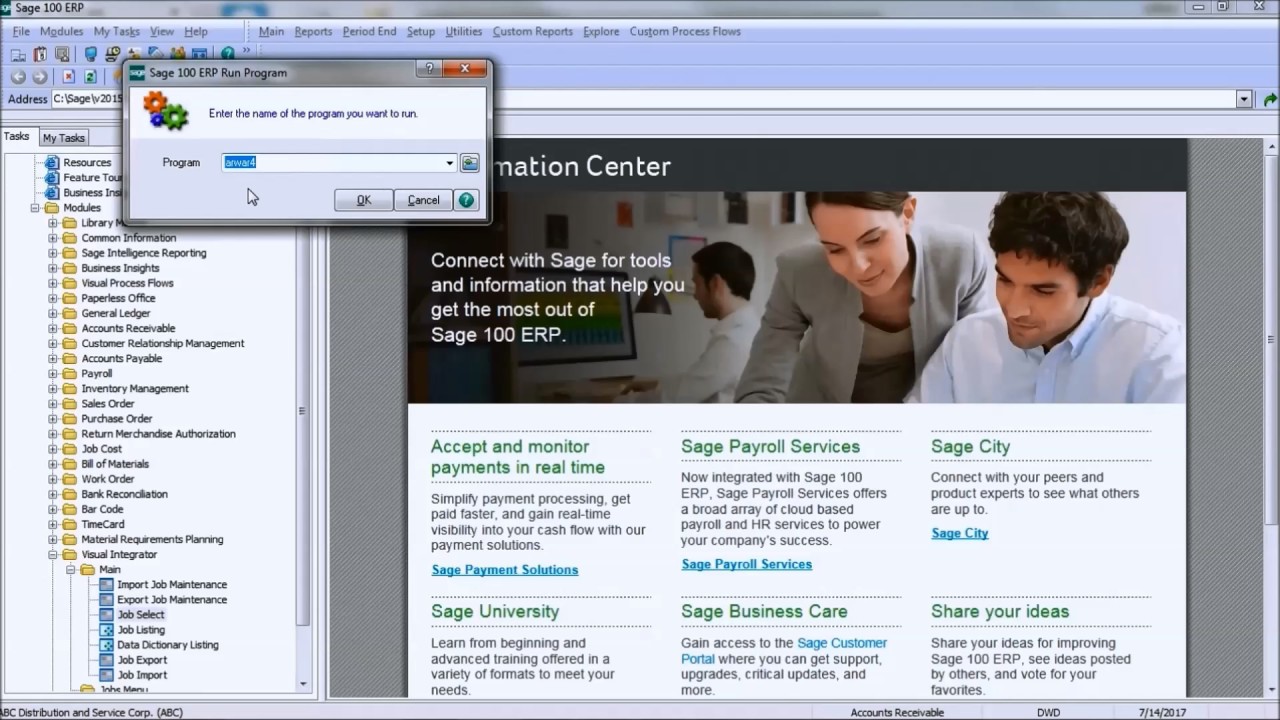Click Cancel in Run Program dialog
1280x720 pixels.
pyautogui.click(x=423, y=200)
